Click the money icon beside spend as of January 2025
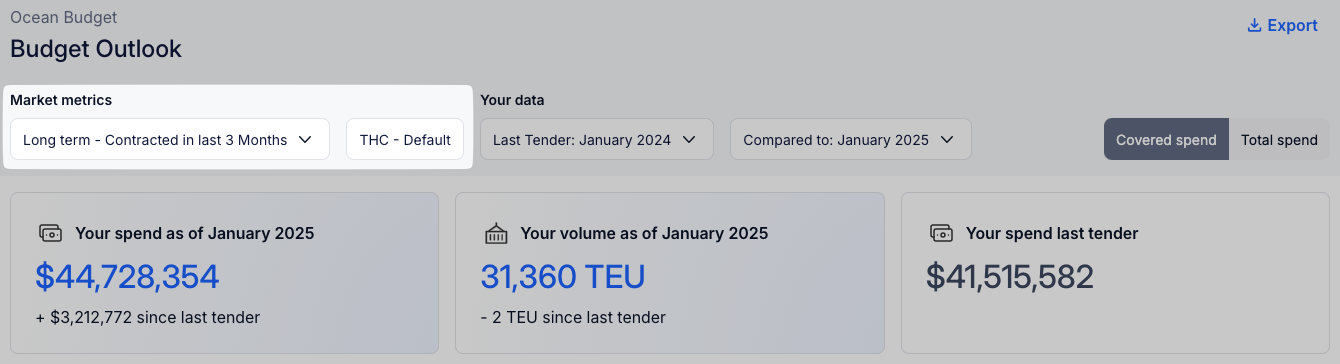 pos(50,233)
